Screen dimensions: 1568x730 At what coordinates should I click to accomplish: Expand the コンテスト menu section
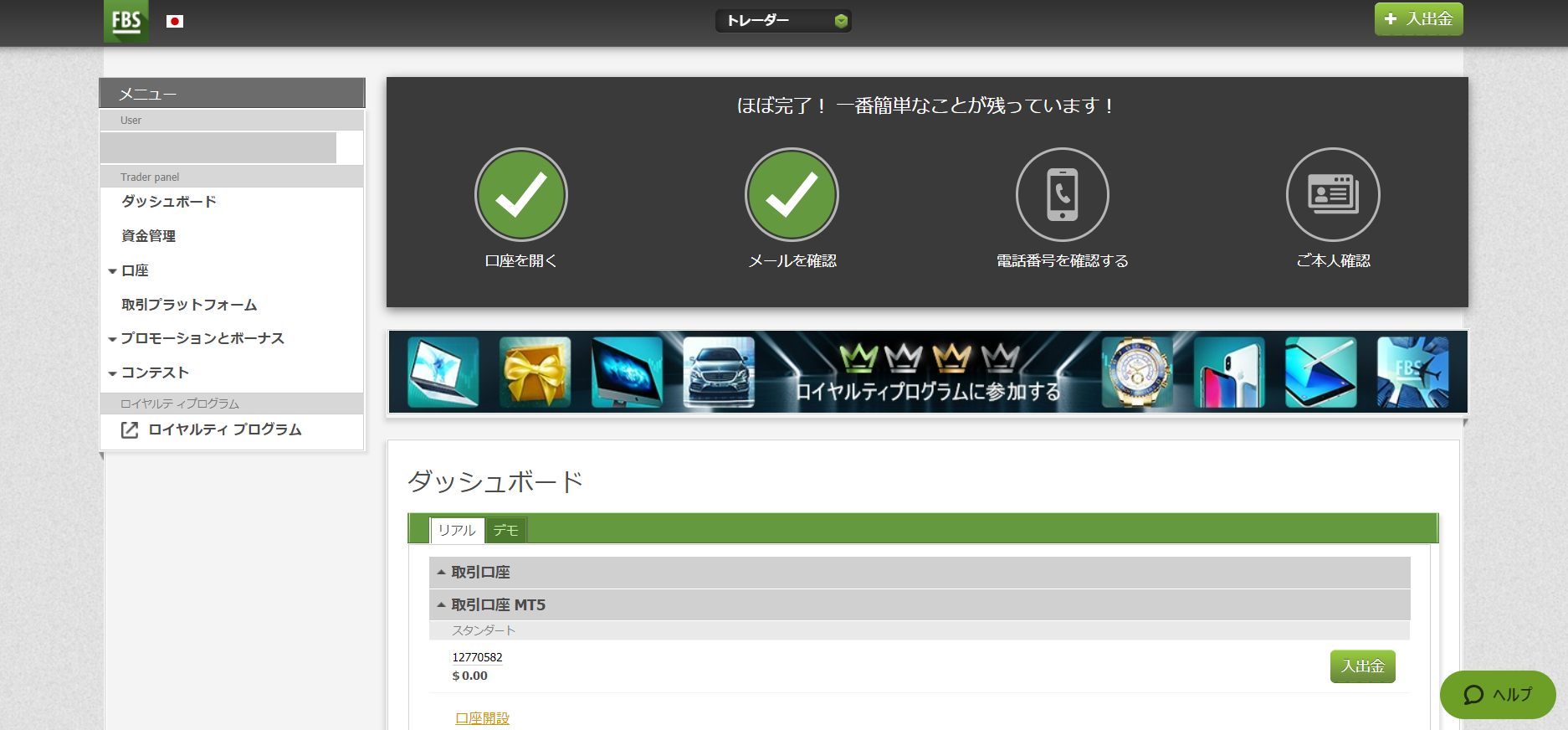click(155, 373)
